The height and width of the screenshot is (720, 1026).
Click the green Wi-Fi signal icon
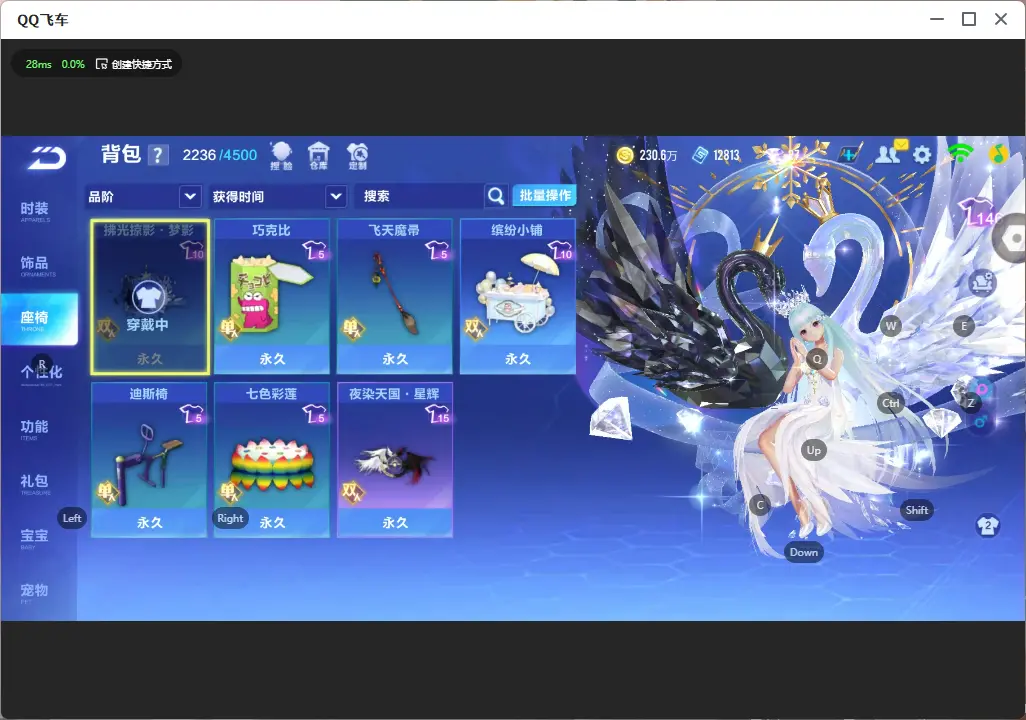pyautogui.click(x=960, y=153)
